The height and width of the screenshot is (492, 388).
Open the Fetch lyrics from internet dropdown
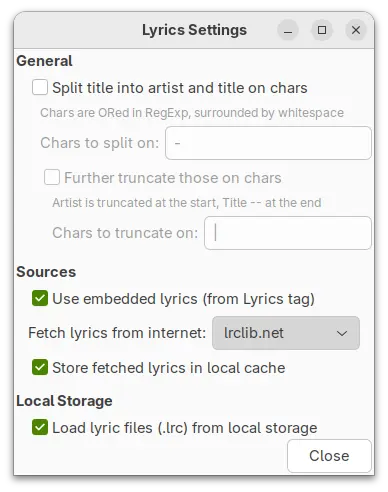pos(286,333)
